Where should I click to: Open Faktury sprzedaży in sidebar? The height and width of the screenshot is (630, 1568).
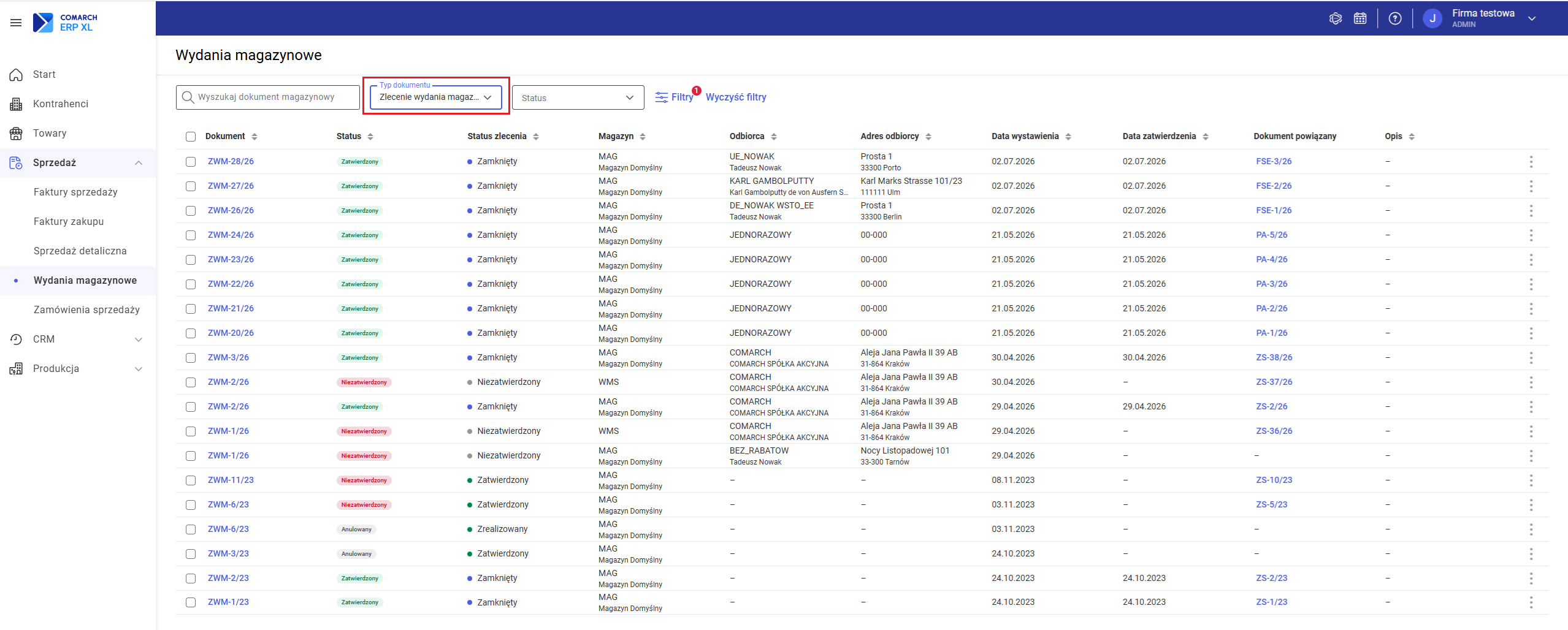pos(75,192)
